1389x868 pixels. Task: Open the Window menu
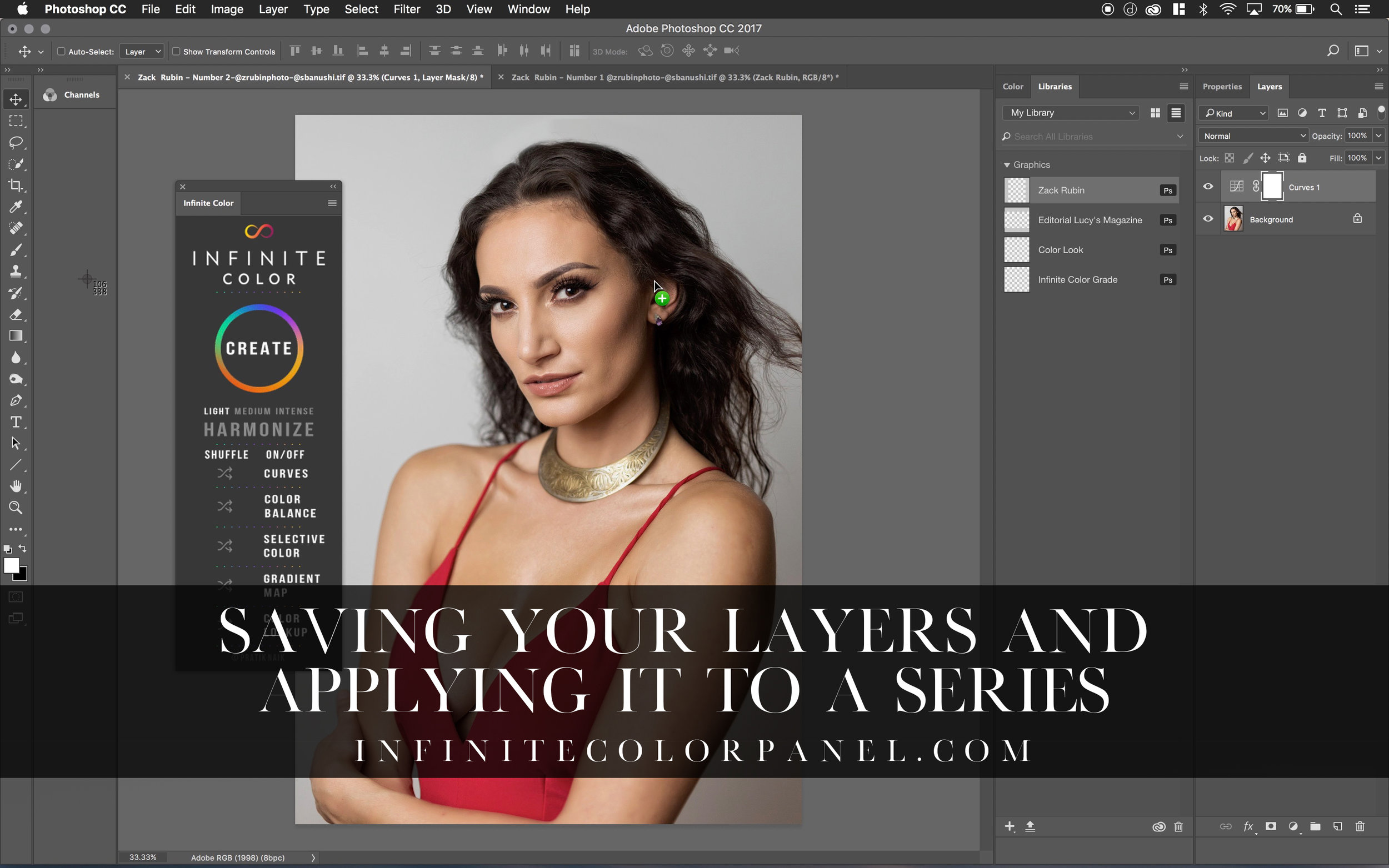point(528,9)
